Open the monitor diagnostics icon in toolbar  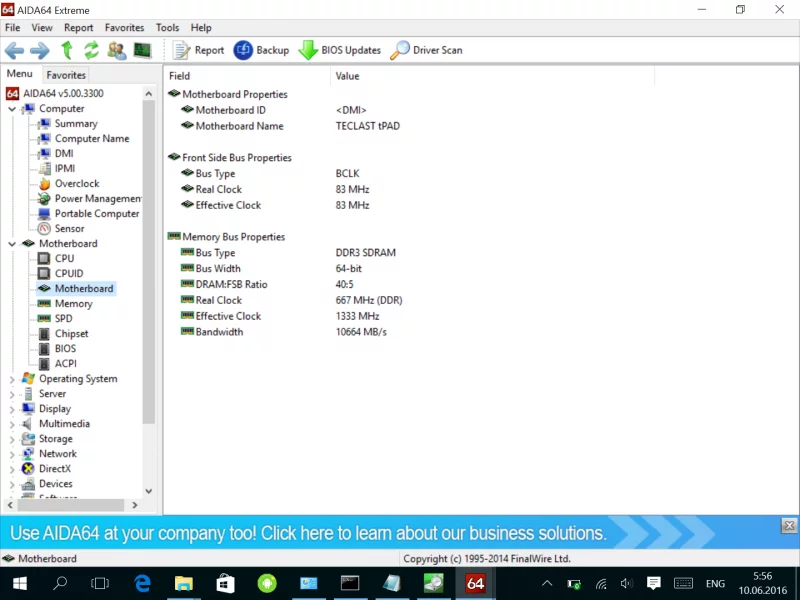[142, 50]
